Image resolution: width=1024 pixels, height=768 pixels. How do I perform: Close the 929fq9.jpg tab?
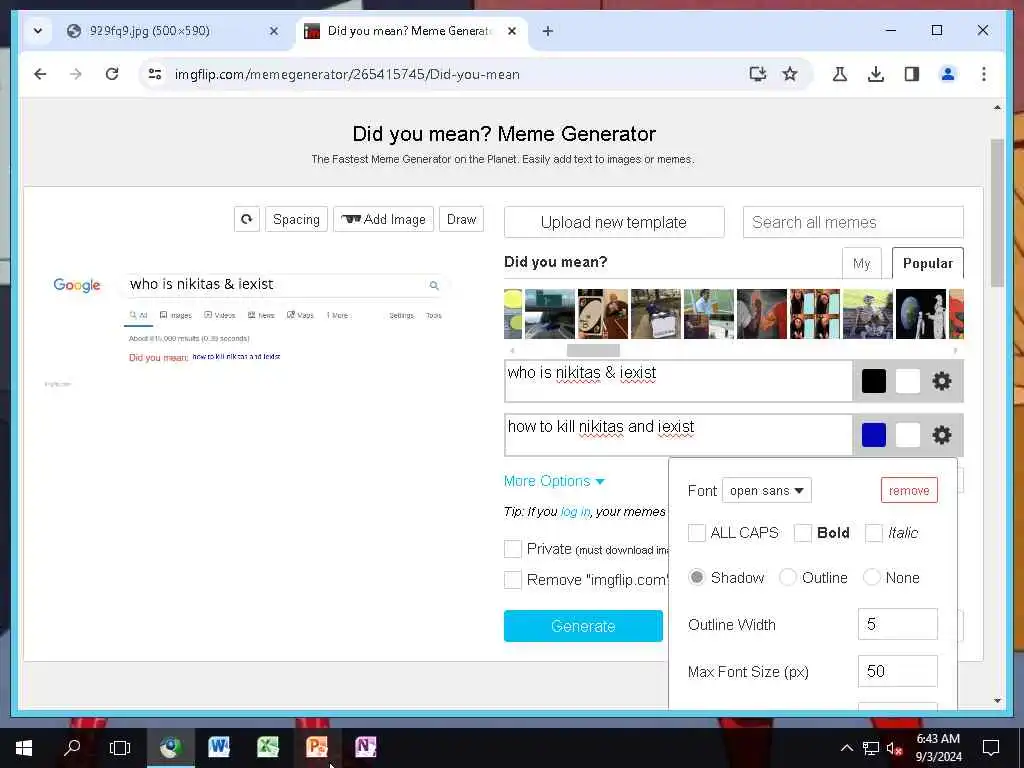click(274, 31)
